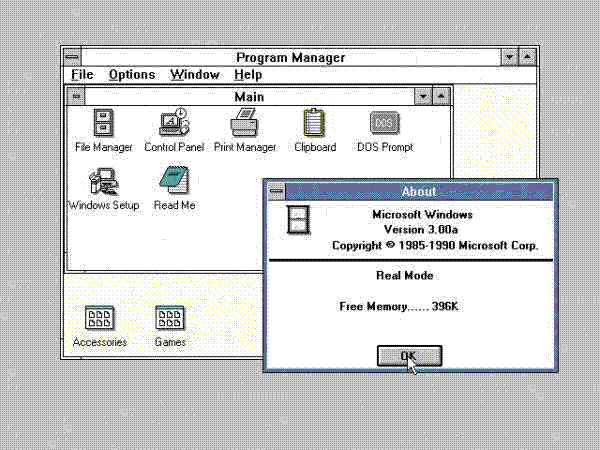Screen dimensions: 600x450
Task: Click the Program Manager title bar
Action: [x=291, y=57]
